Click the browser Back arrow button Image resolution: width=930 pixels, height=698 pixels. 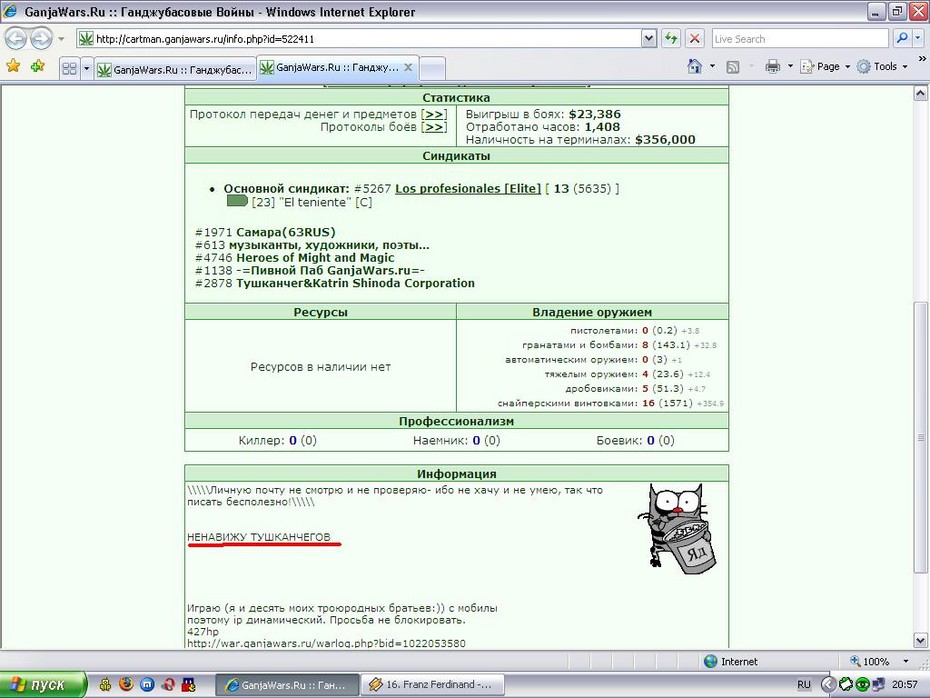pyautogui.click(x=16, y=39)
